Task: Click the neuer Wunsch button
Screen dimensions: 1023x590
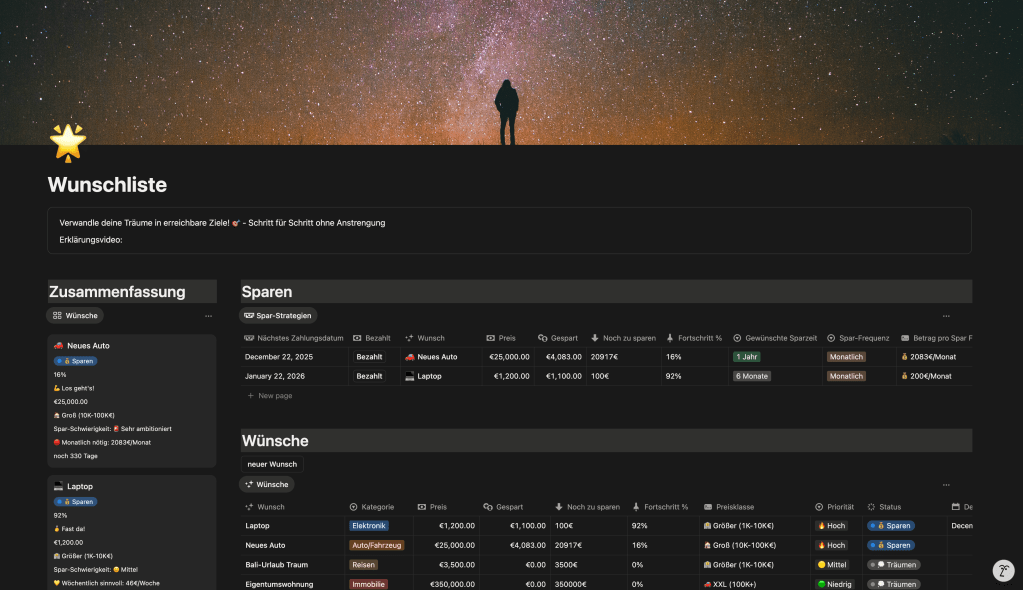Action: 272,464
